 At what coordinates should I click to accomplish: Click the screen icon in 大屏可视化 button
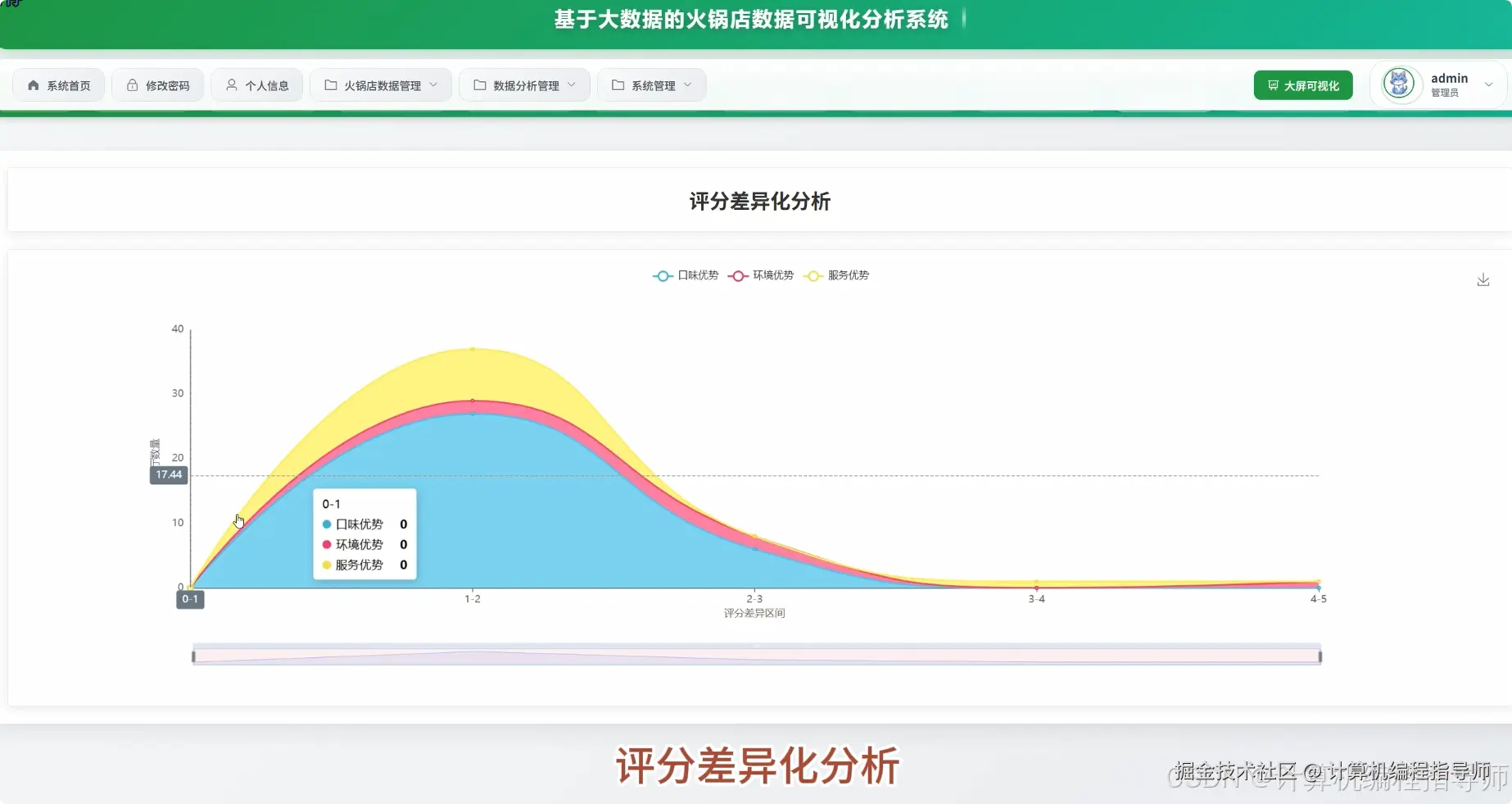click(1273, 85)
